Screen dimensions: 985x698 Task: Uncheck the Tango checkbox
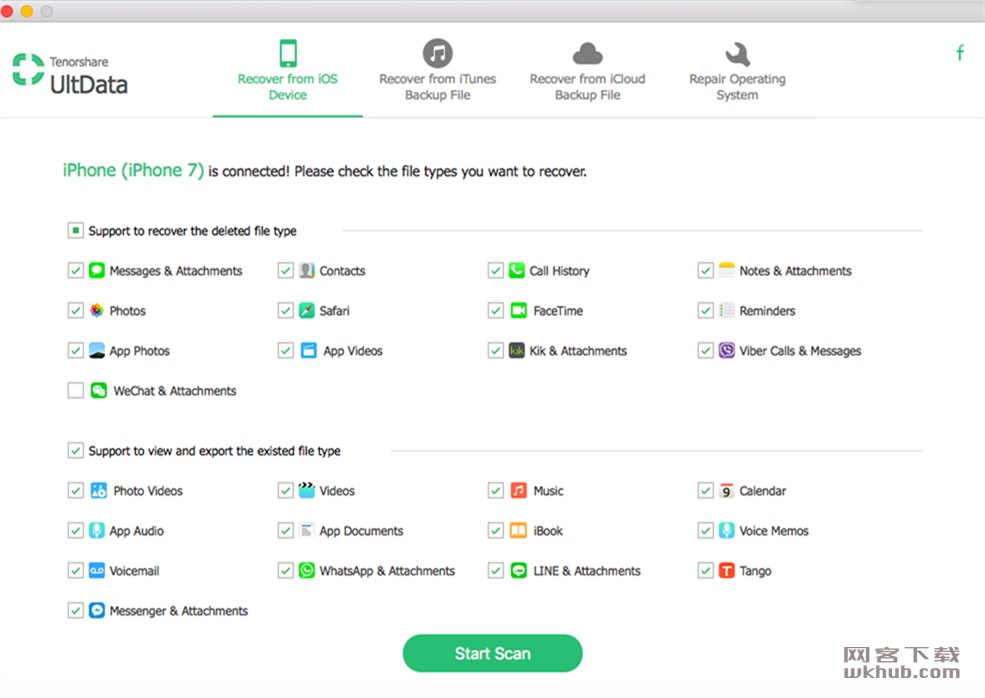tap(705, 570)
